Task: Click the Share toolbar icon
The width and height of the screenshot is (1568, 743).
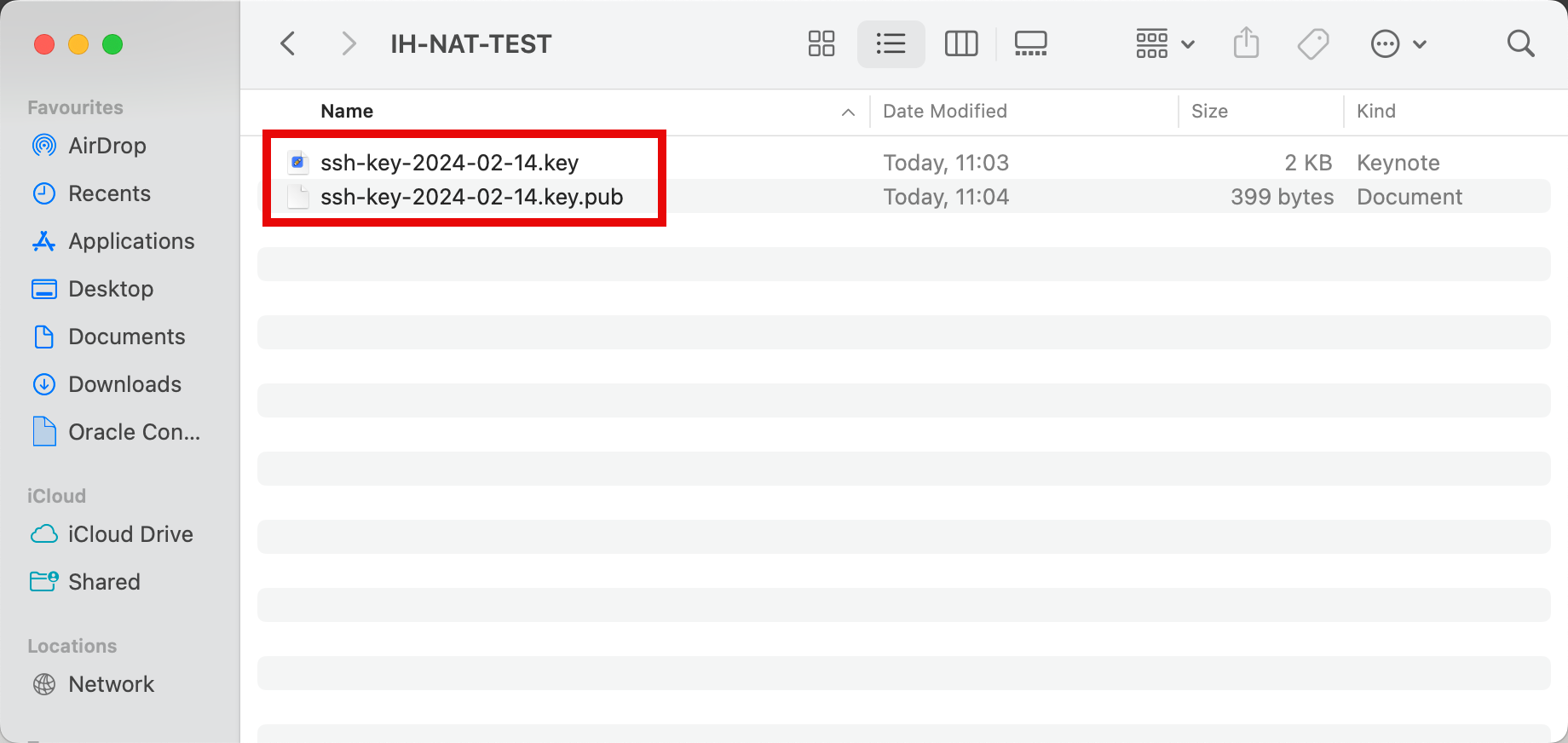Action: 1246,43
